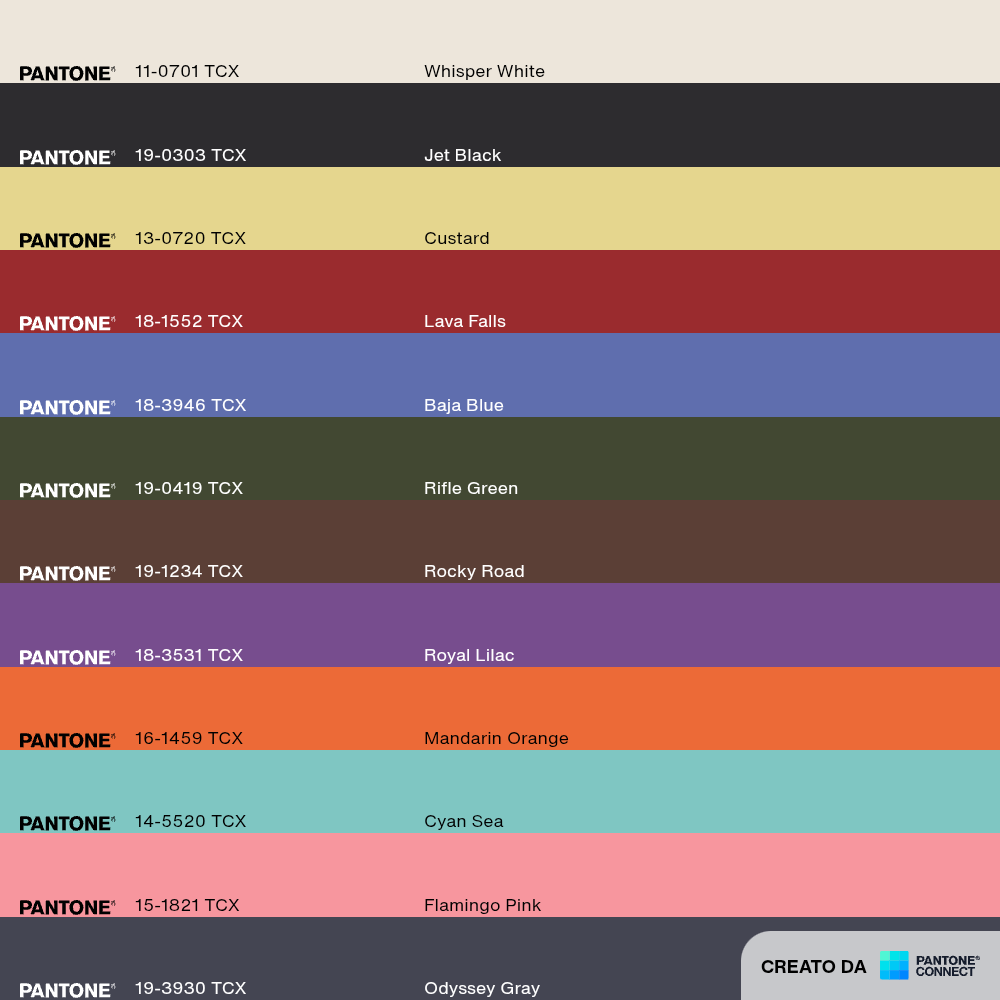This screenshot has width=1000, height=1000.
Task: Click the PANTONE logo in Lava Falls row
Action: tap(67, 323)
